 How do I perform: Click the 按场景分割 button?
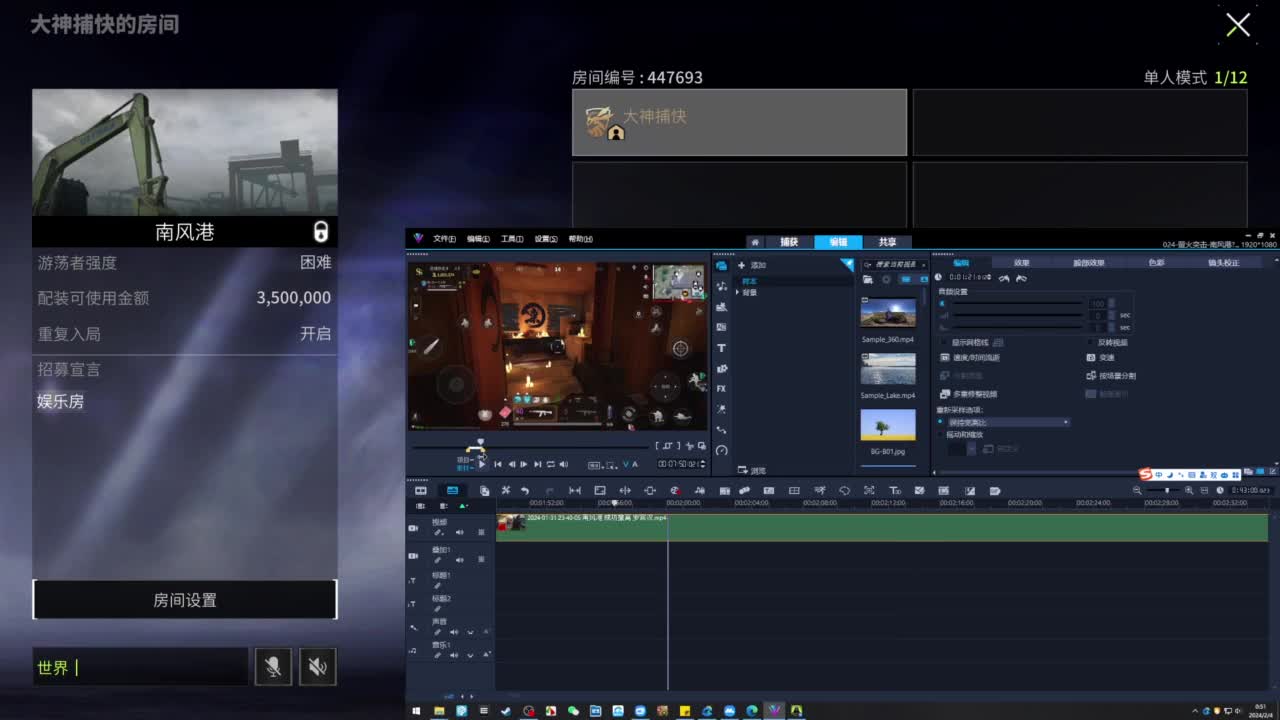point(1111,376)
